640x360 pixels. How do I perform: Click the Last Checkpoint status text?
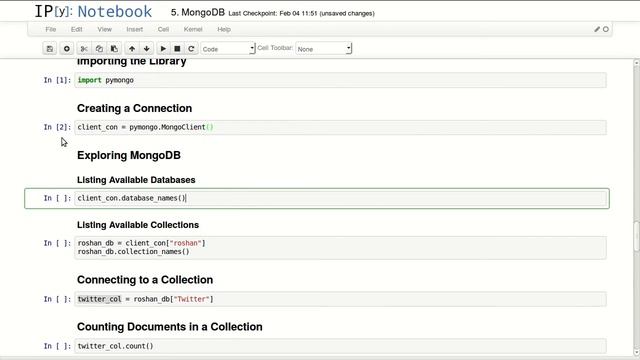click(301, 13)
